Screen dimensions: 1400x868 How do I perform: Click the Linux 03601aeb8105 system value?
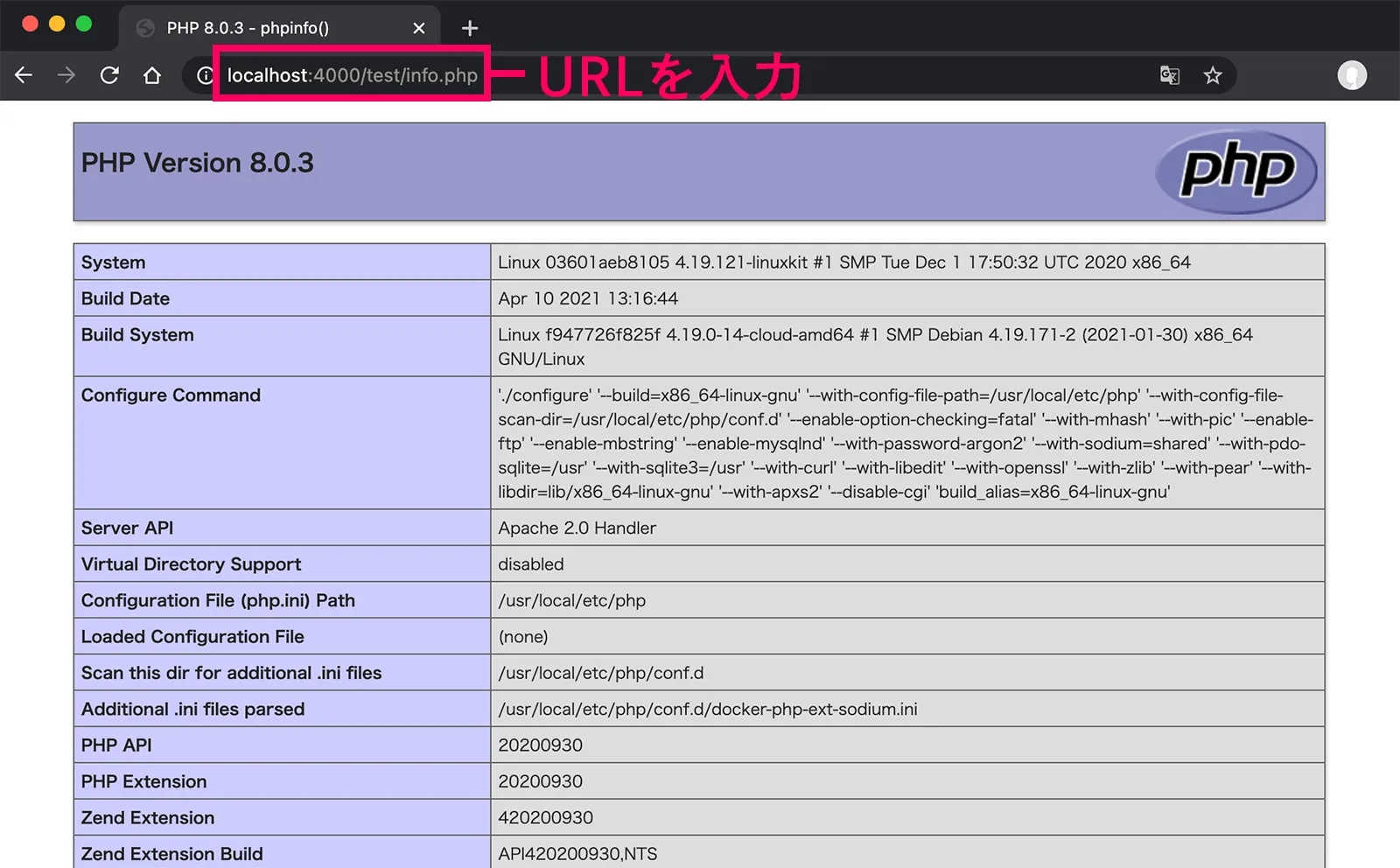pos(844,262)
